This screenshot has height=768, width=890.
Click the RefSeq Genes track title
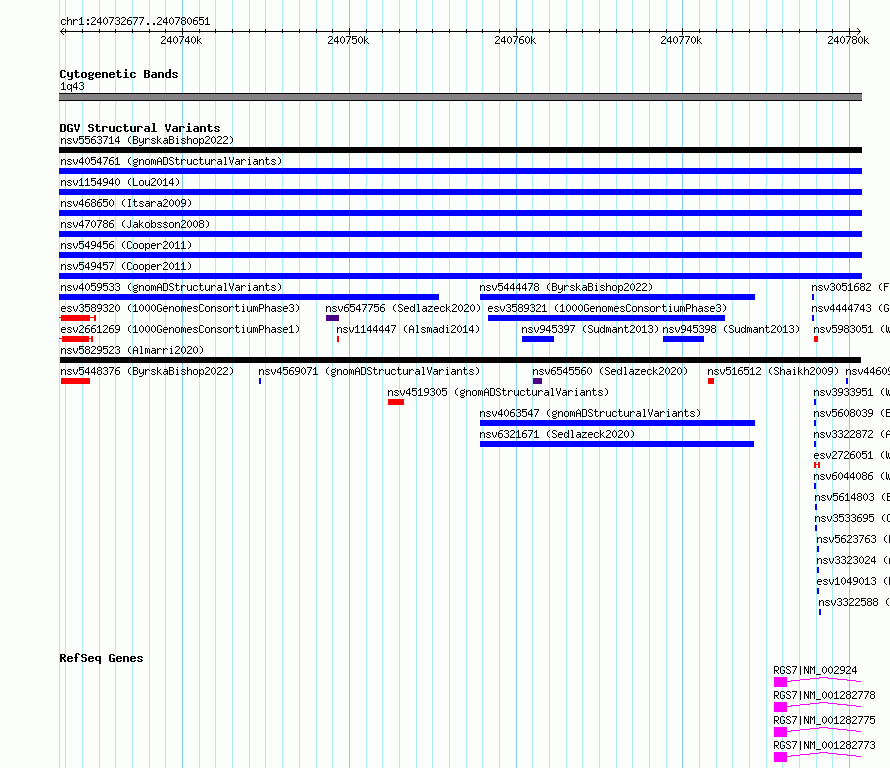click(x=101, y=658)
